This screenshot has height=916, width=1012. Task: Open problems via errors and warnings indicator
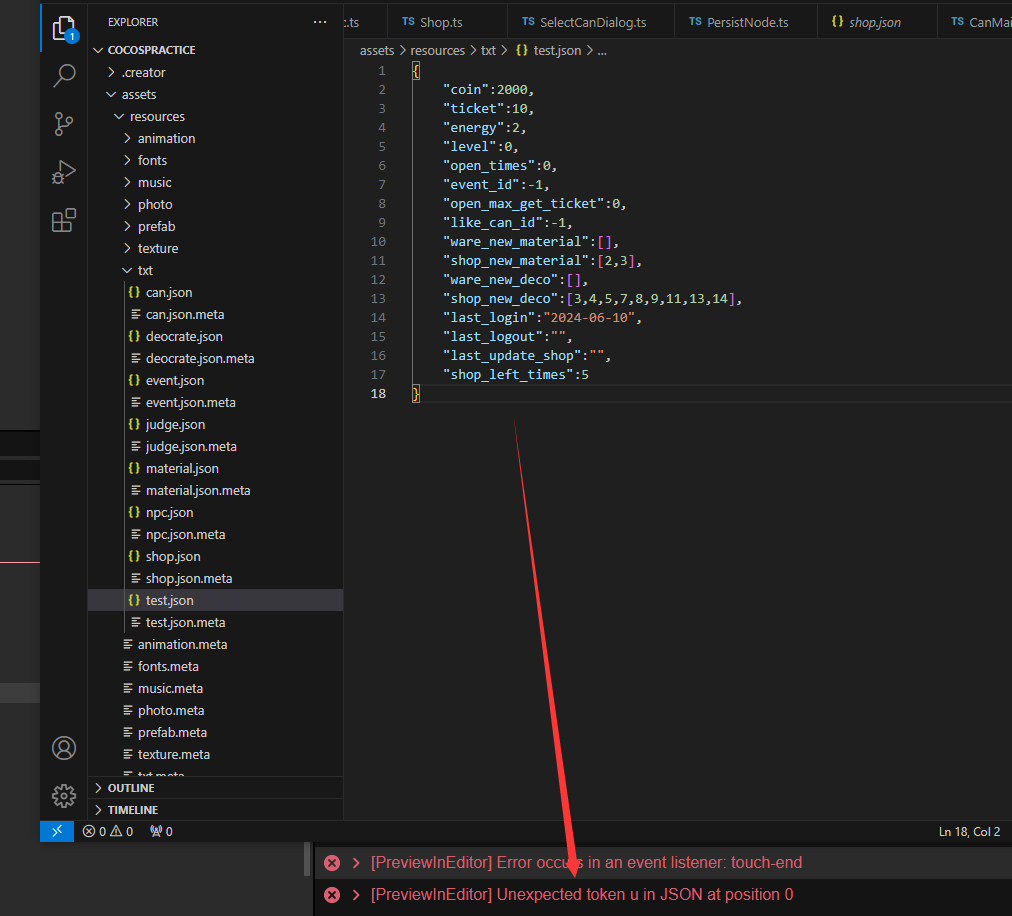pyautogui.click(x=108, y=831)
